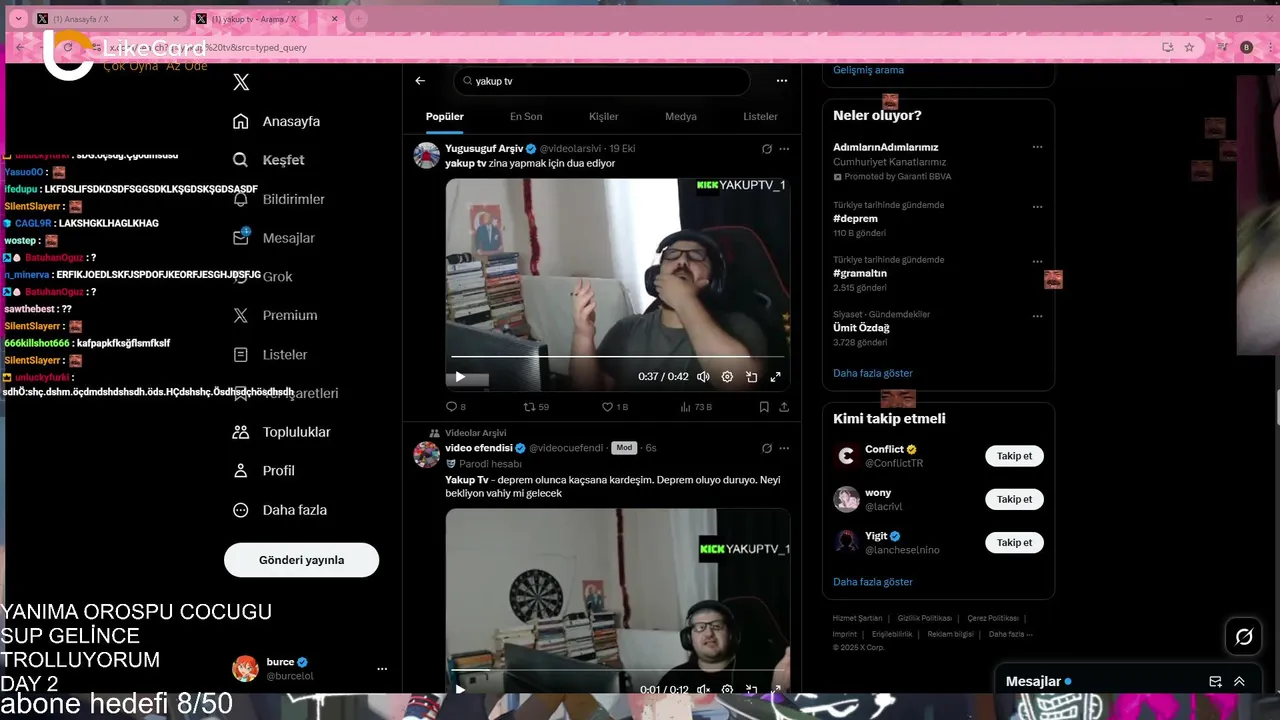Switch to Kişiler tab
This screenshot has height=720, width=1280.
pos(603,116)
